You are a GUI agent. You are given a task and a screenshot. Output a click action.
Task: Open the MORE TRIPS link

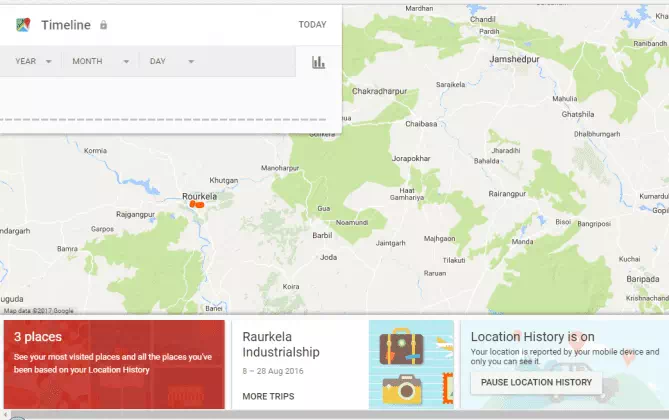pyautogui.click(x=268, y=397)
